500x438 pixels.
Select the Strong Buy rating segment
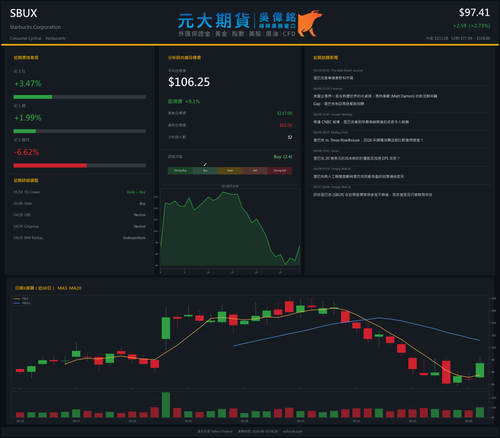tap(180, 171)
